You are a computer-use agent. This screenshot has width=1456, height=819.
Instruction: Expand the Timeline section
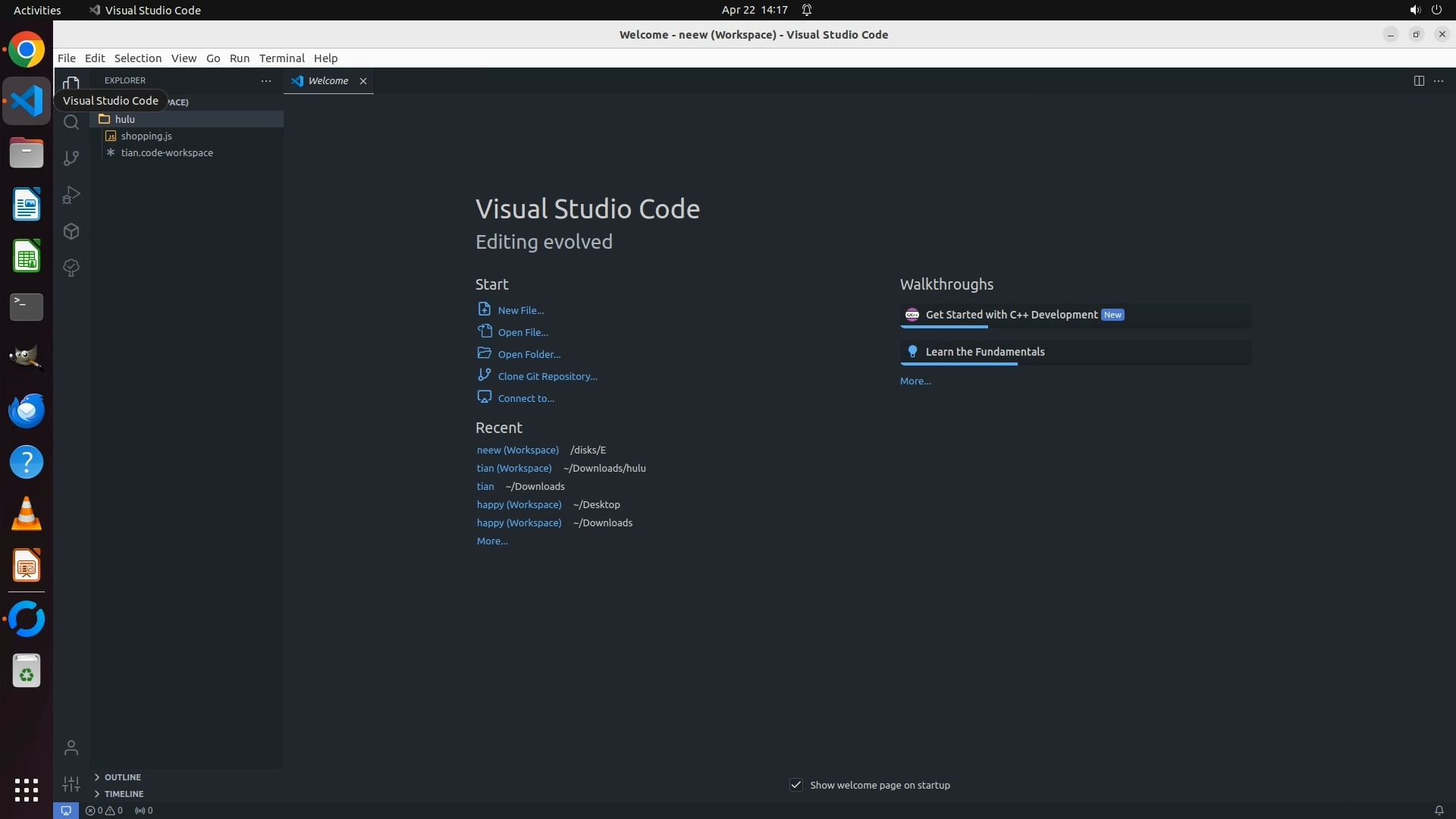pyautogui.click(x=124, y=793)
